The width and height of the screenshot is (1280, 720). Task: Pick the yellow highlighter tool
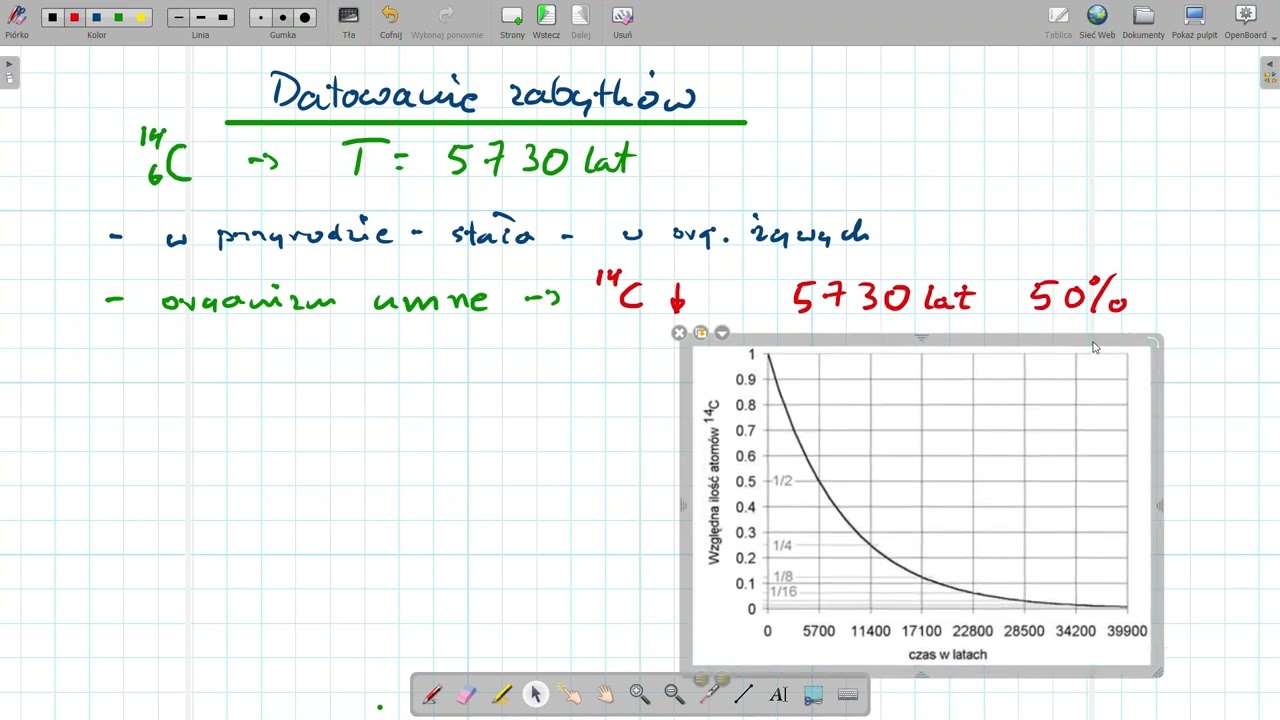(501, 694)
